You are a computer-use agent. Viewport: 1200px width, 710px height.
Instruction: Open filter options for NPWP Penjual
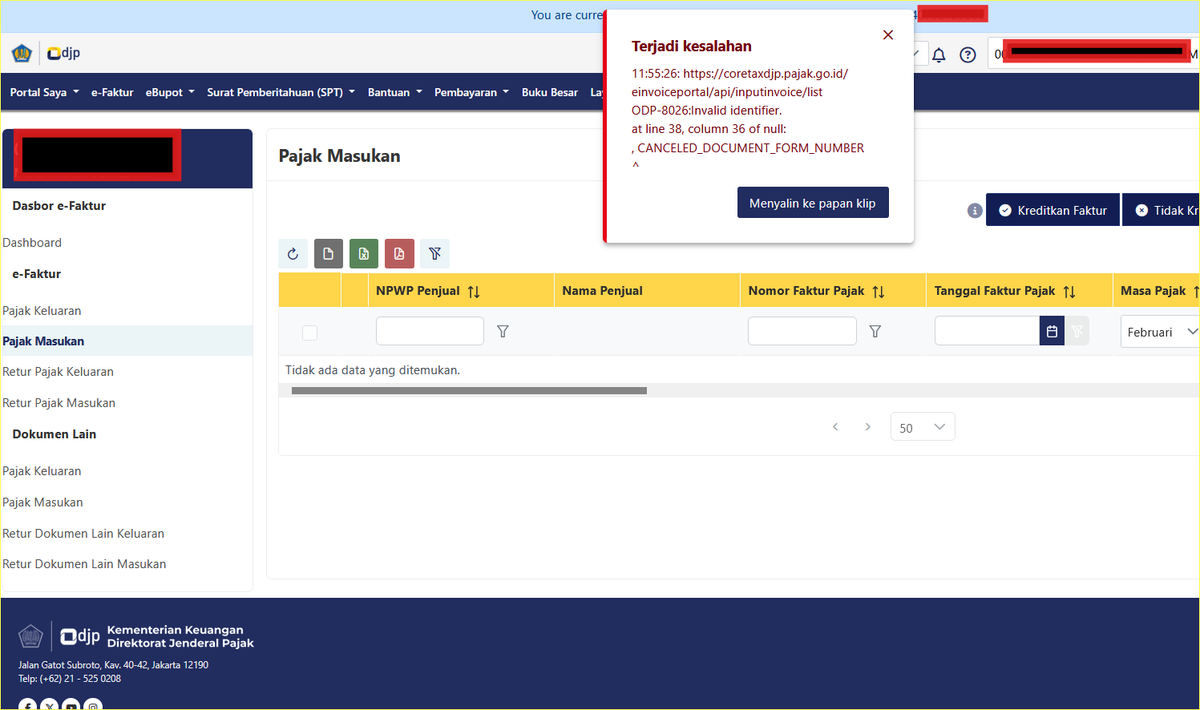[503, 331]
